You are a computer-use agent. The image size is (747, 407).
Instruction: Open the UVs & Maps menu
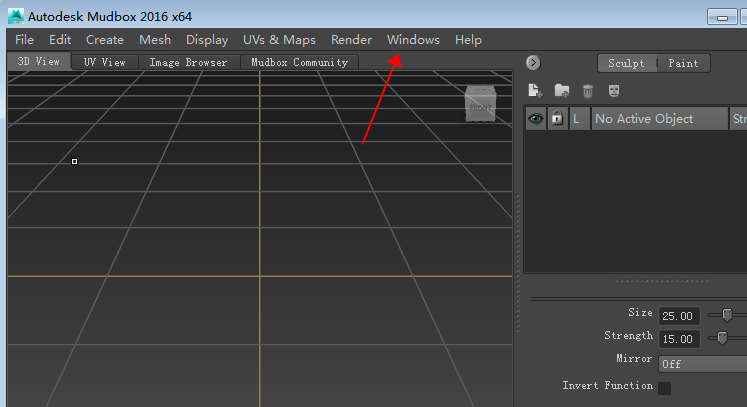279,40
